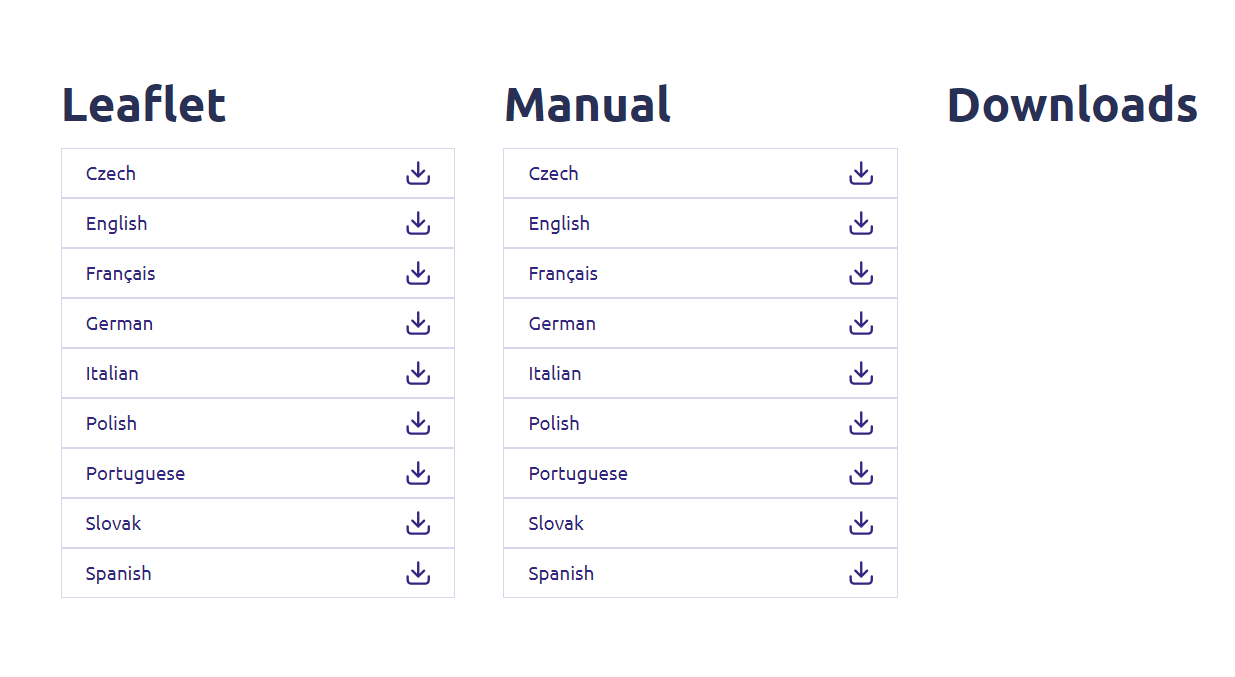Image resolution: width=1235 pixels, height=677 pixels.
Task: Click download icon beside Français in Leaflet
Action: click(418, 273)
